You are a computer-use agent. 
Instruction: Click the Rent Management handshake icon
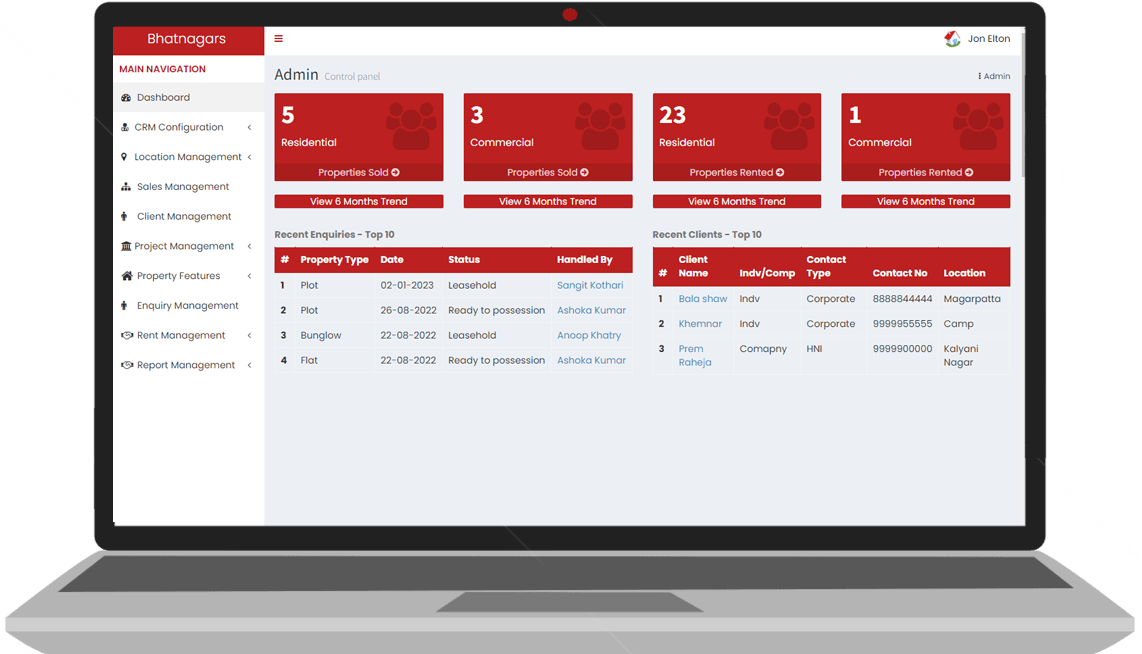[126, 336]
